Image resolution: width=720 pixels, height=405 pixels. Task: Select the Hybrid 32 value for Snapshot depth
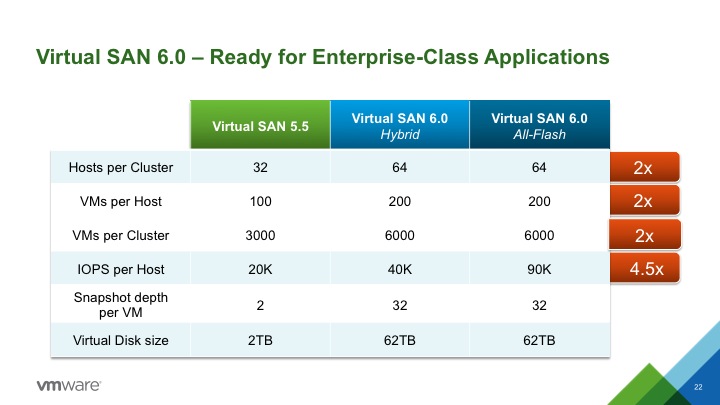(x=399, y=305)
